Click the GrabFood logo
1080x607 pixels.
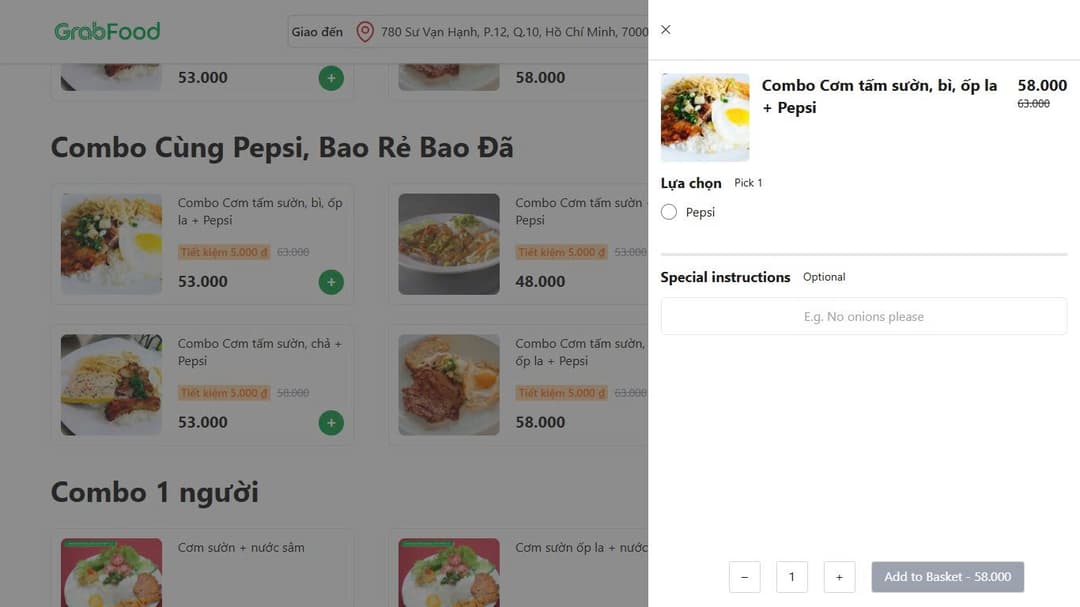point(107,31)
